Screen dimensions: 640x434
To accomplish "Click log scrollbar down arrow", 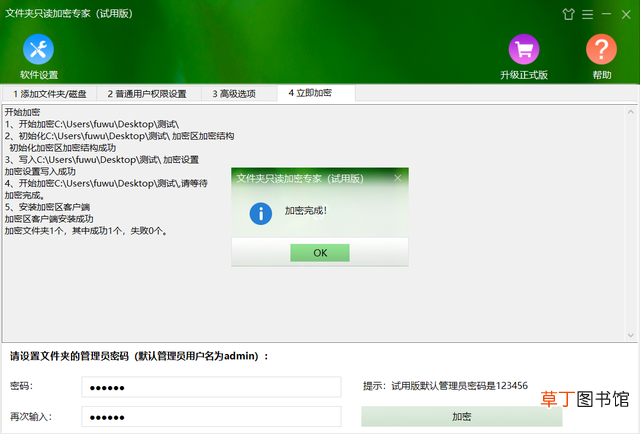I will (x=631, y=335).
